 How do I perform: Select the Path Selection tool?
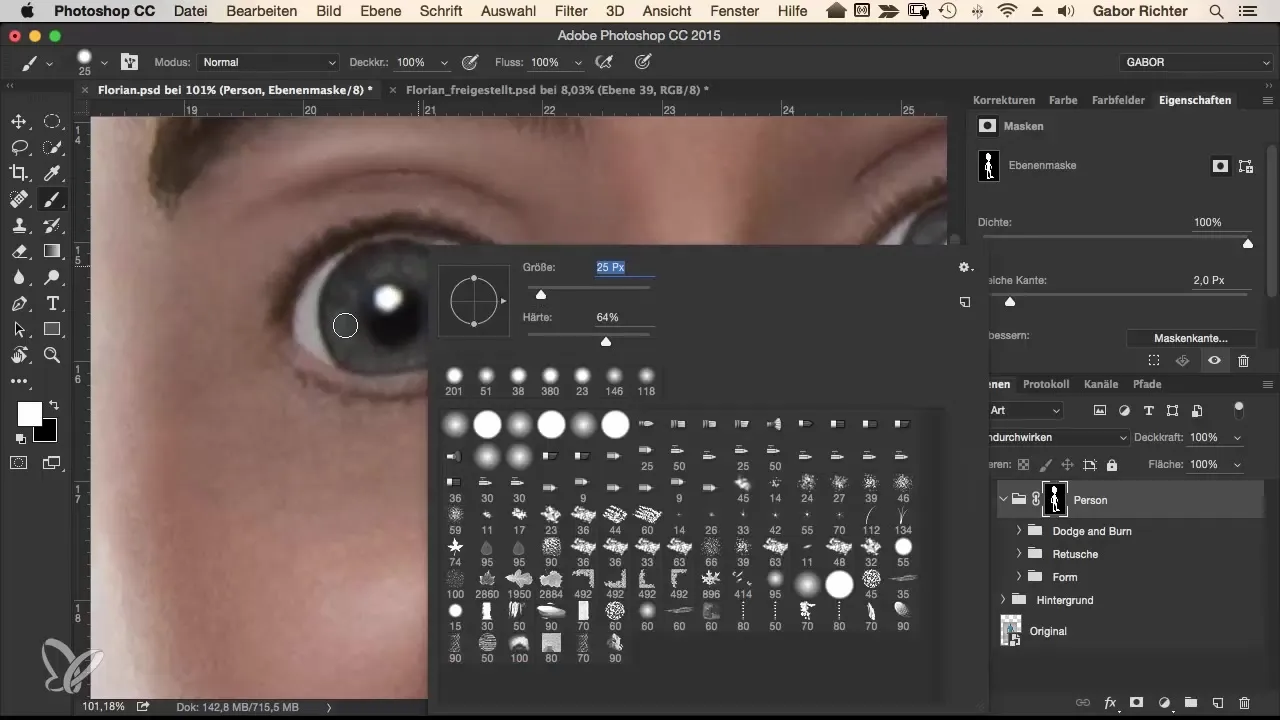(x=19, y=330)
